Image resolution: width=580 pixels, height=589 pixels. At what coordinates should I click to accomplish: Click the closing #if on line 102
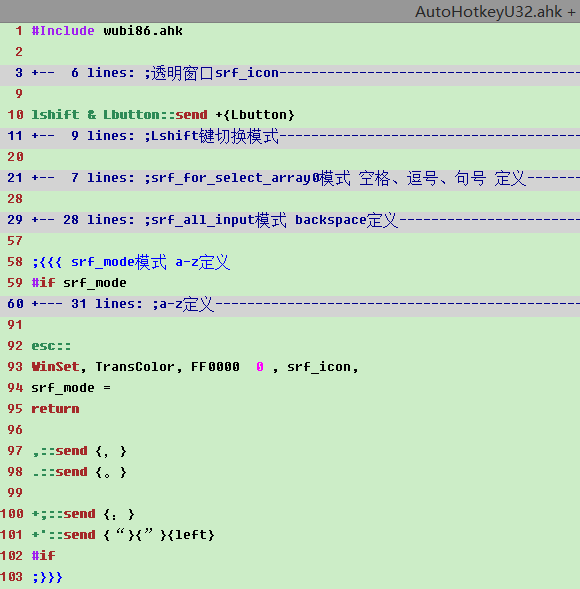click(x=44, y=556)
